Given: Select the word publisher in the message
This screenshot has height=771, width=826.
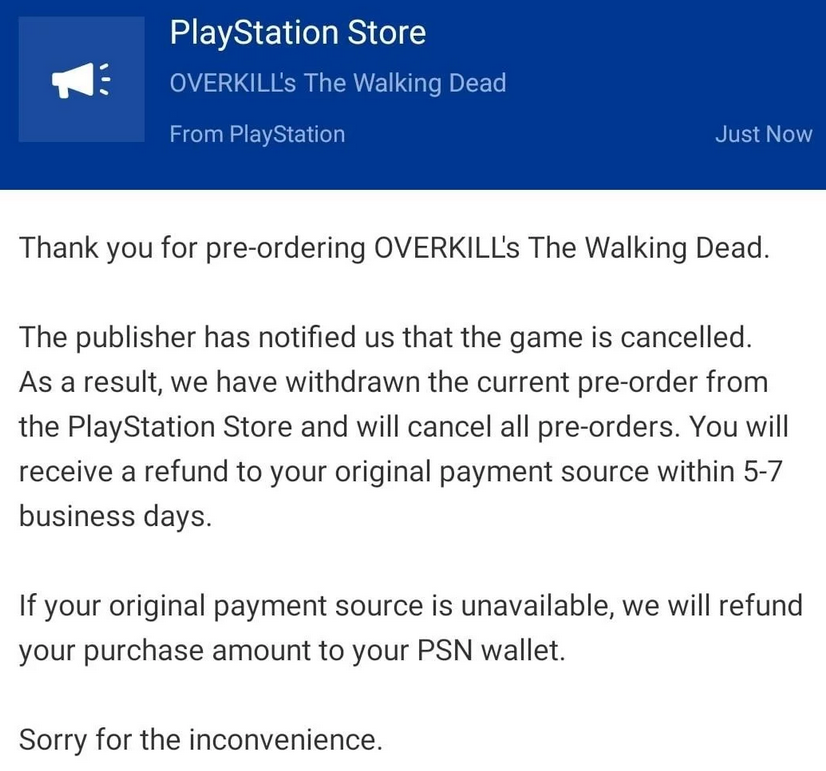Looking at the screenshot, I should click(135, 338).
